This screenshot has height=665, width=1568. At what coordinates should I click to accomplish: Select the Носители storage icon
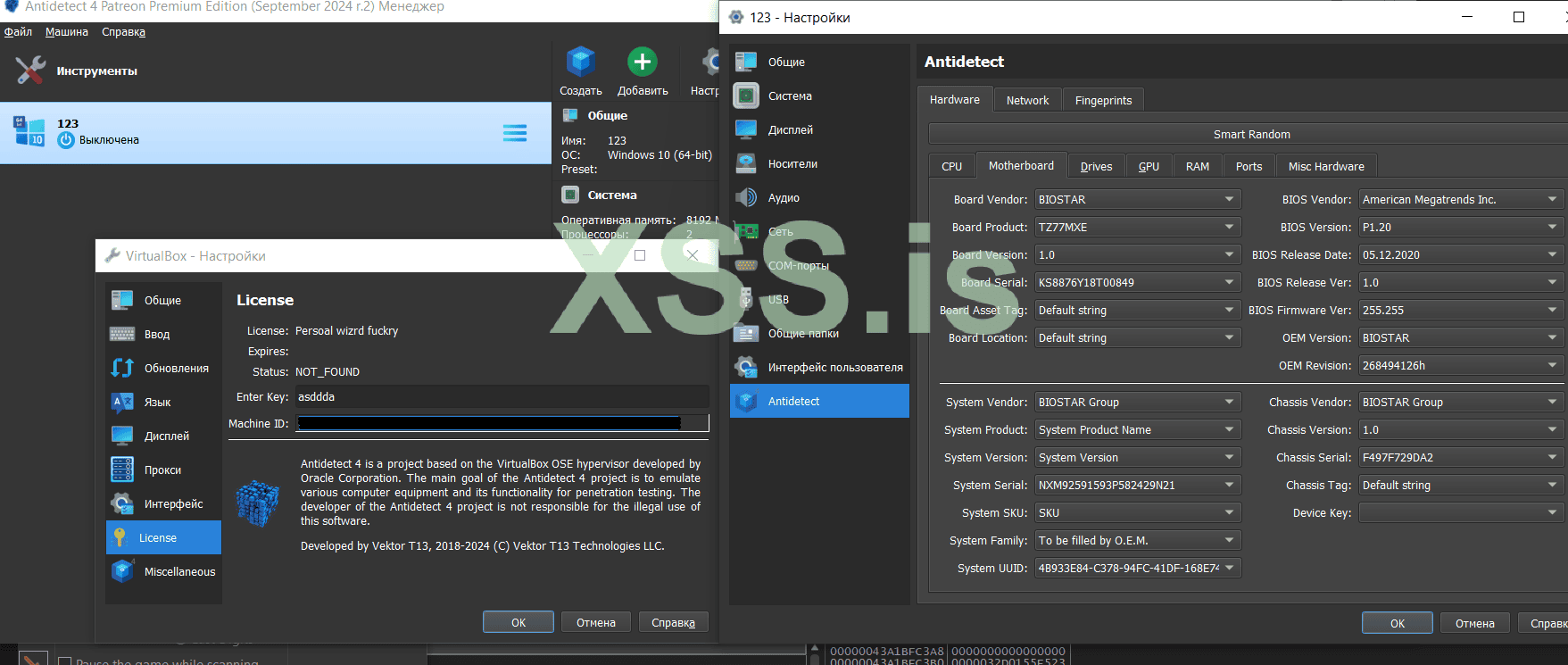coord(746,163)
